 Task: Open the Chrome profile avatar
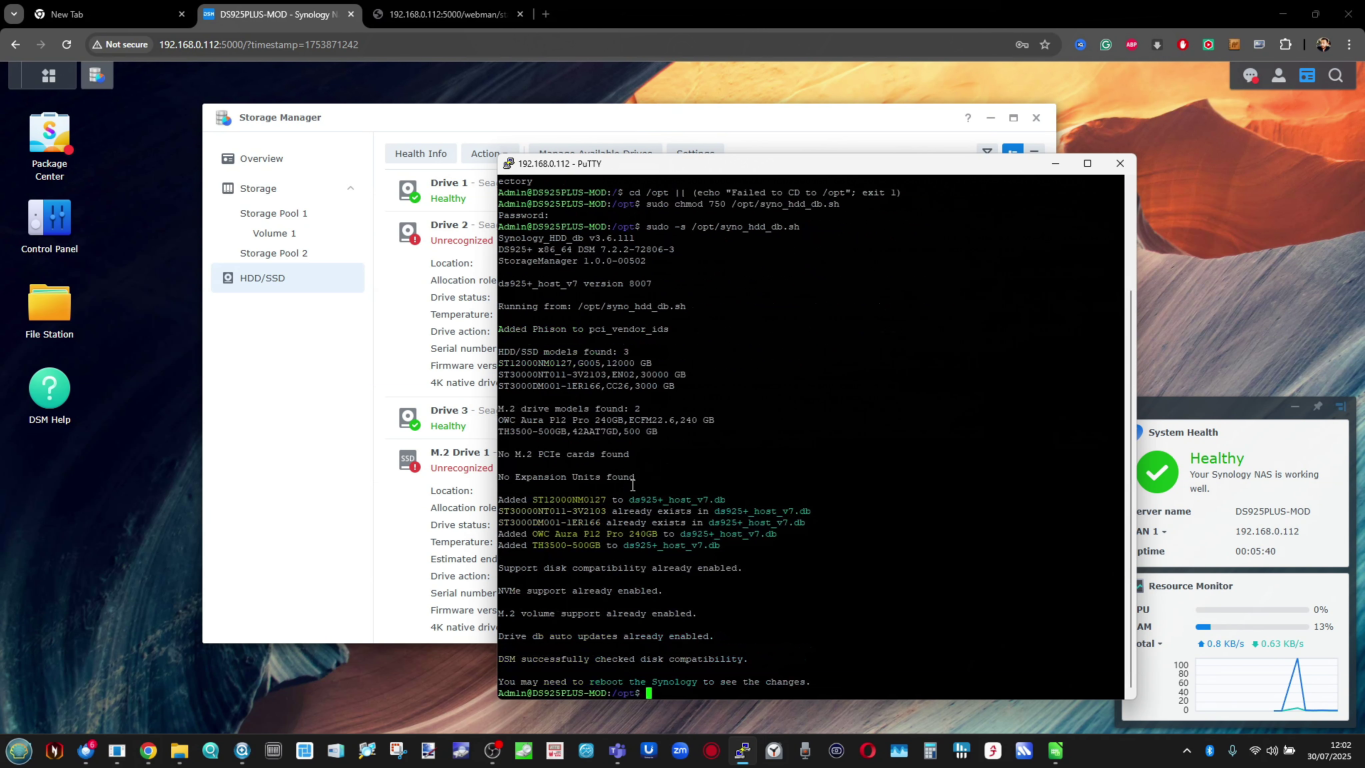point(1323,44)
